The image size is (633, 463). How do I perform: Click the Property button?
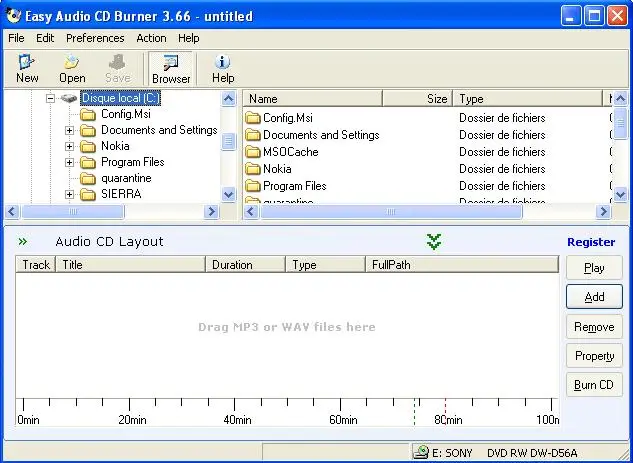tap(594, 356)
